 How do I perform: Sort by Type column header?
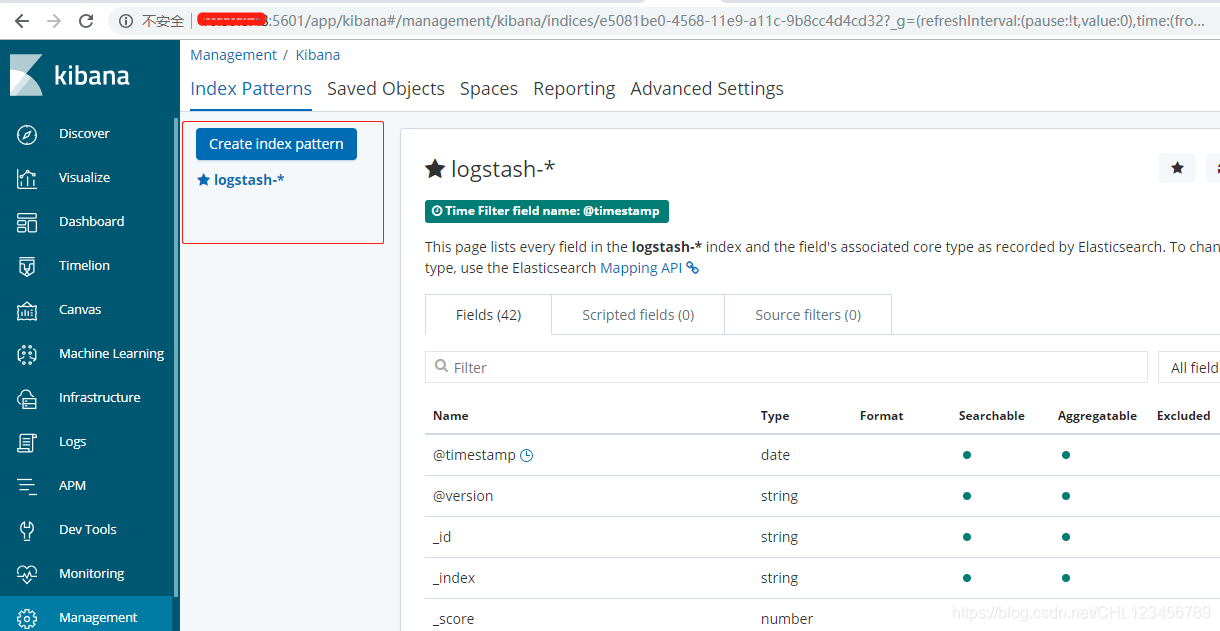(775, 416)
